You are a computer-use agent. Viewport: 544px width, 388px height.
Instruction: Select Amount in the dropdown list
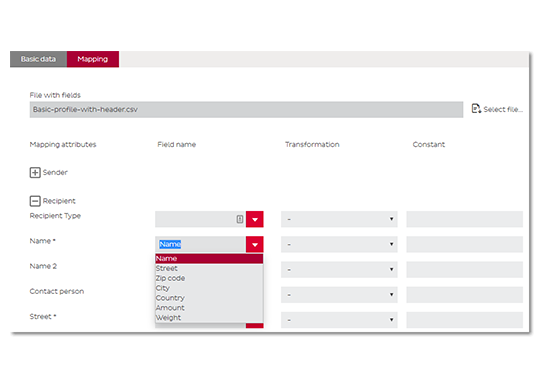[x=209, y=308]
